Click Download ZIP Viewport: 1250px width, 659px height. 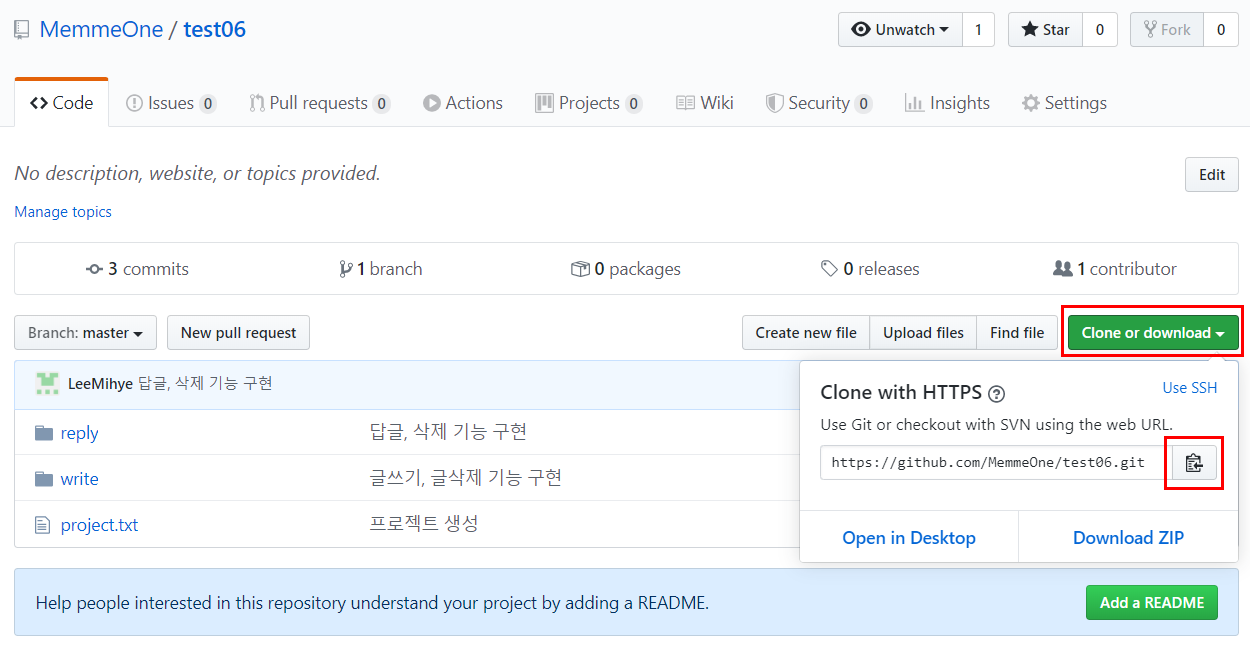1128,538
